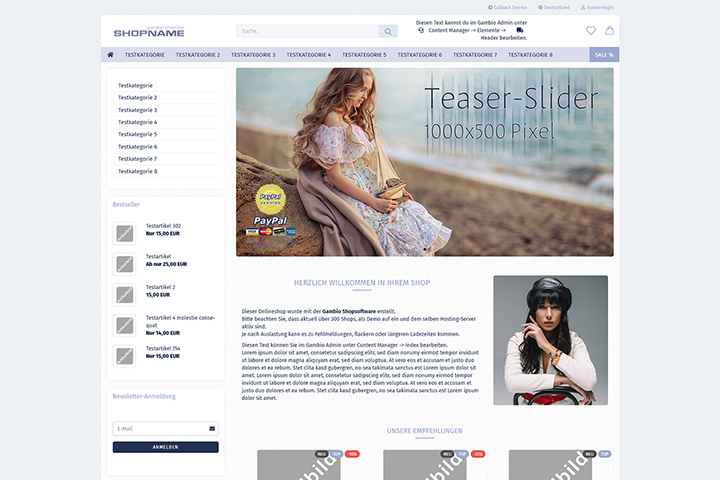Image resolution: width=720 pixels, height=480 pixels.
Task: Open TESTKATEGORIE 3 in the top menu
Action: [253, 55]
